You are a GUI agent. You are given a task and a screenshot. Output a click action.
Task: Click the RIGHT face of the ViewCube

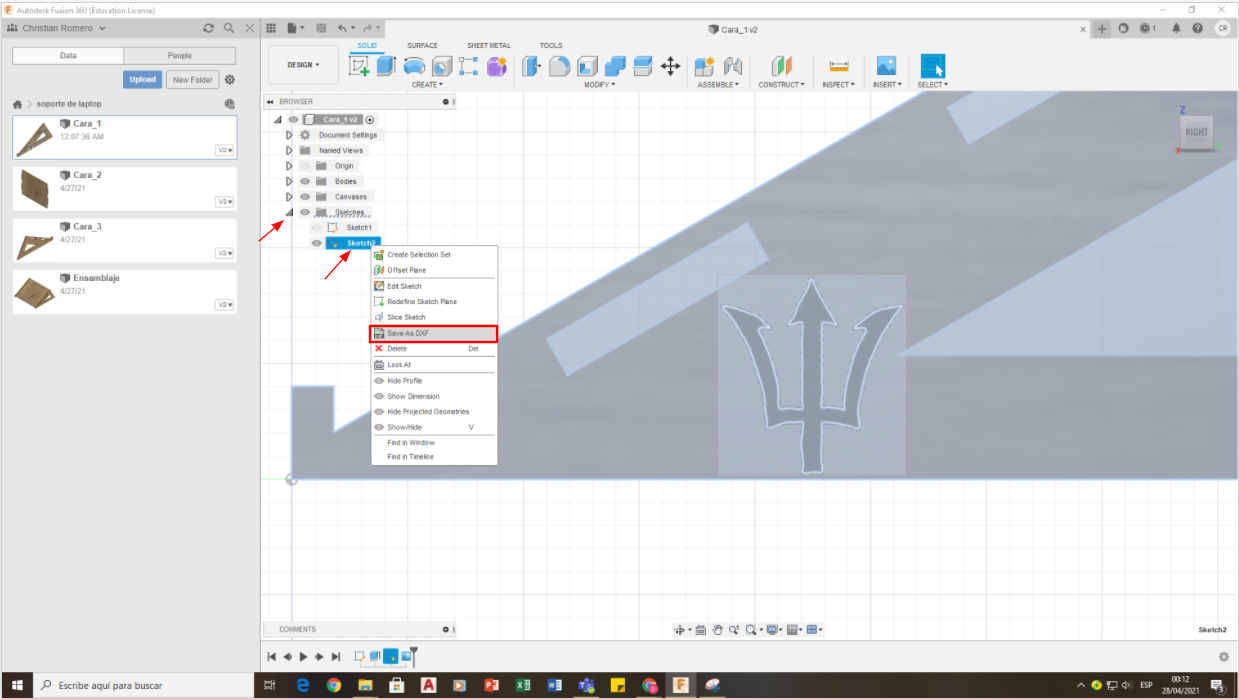click(1196, 132)
